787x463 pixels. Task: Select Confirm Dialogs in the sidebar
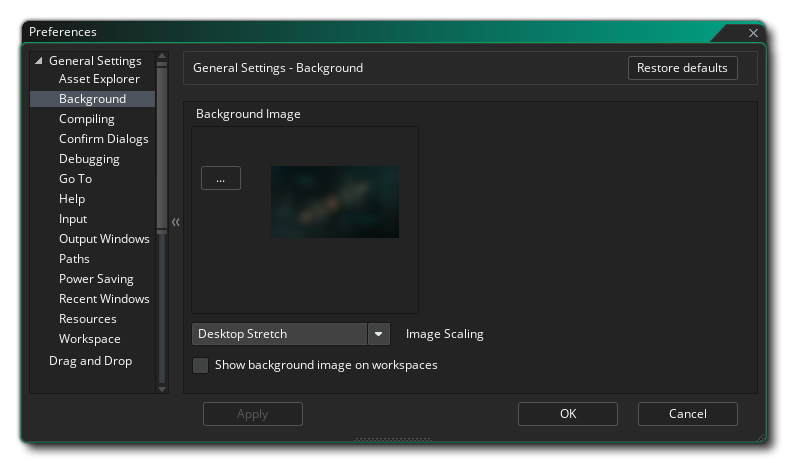[x=103, y=139]
